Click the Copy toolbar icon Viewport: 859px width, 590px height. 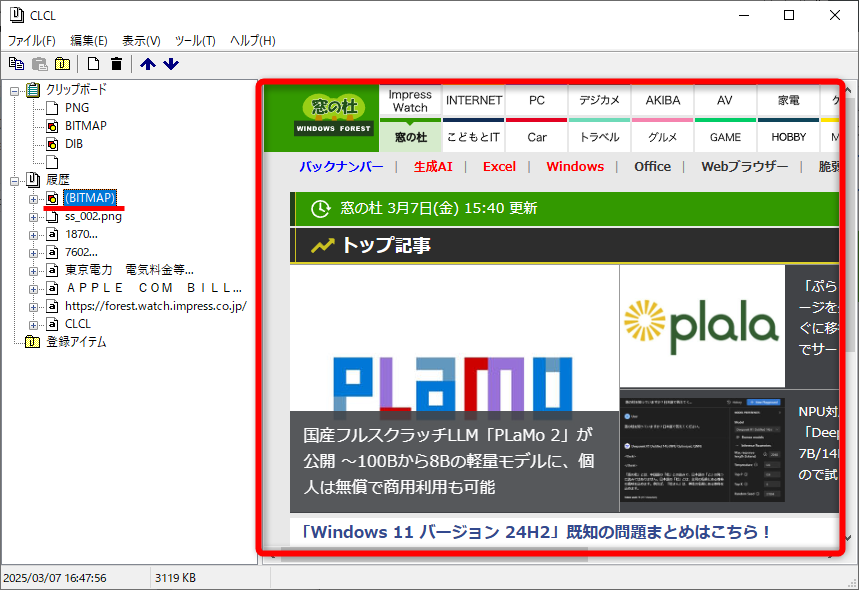tap(15, 63)
